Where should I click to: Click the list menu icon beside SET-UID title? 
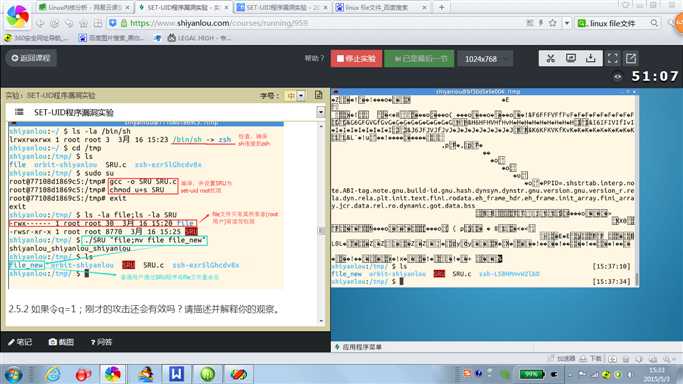[x=19, y=112]
